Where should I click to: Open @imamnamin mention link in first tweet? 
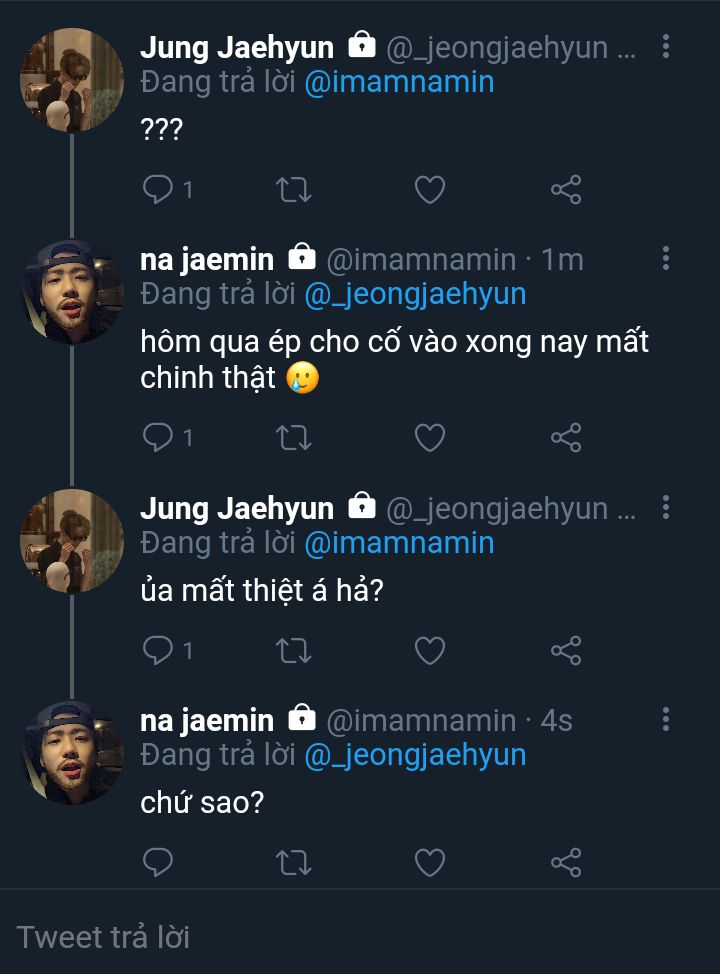pyautogui.click(x=398, y=81)
